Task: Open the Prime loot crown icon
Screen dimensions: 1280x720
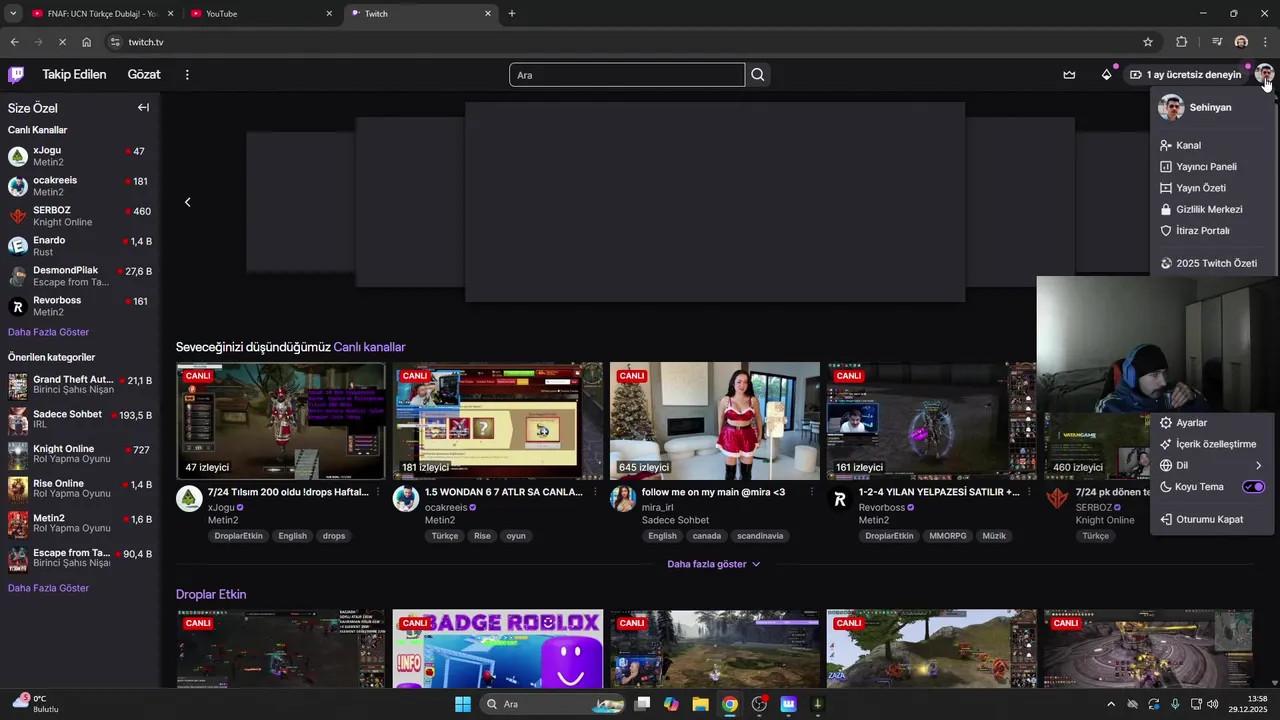Action: click(1069, 75)
